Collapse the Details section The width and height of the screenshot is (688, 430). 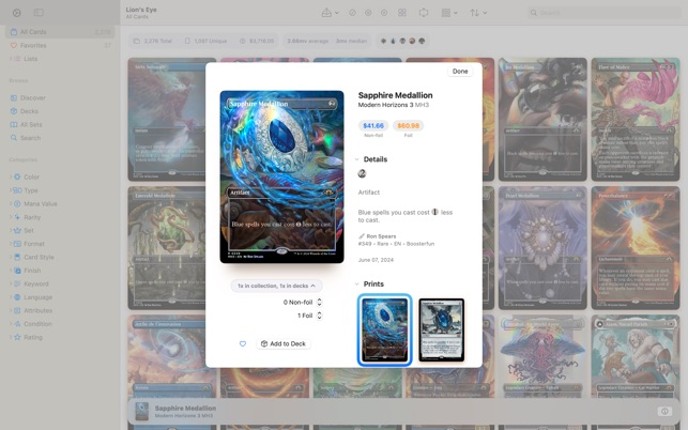(x=358, y=160)
